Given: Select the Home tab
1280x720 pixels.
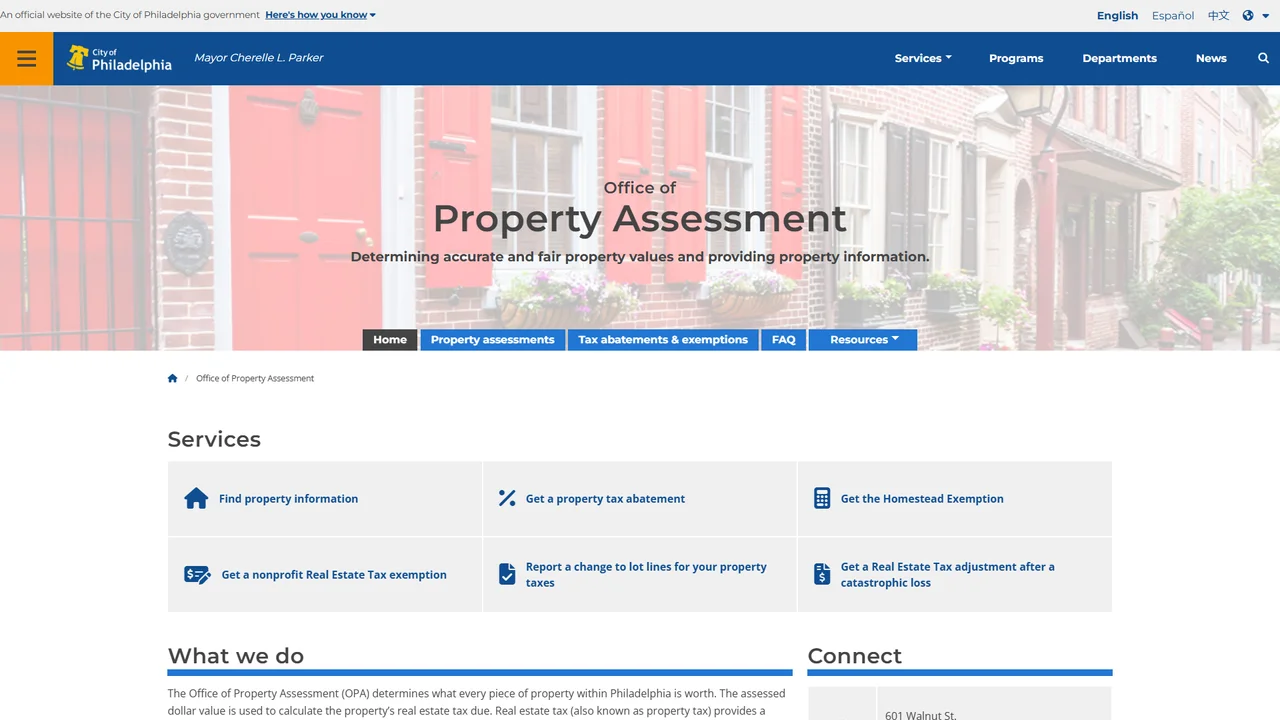Looking at the screenshot, I should pyautogui.click(x=390, y=340).
